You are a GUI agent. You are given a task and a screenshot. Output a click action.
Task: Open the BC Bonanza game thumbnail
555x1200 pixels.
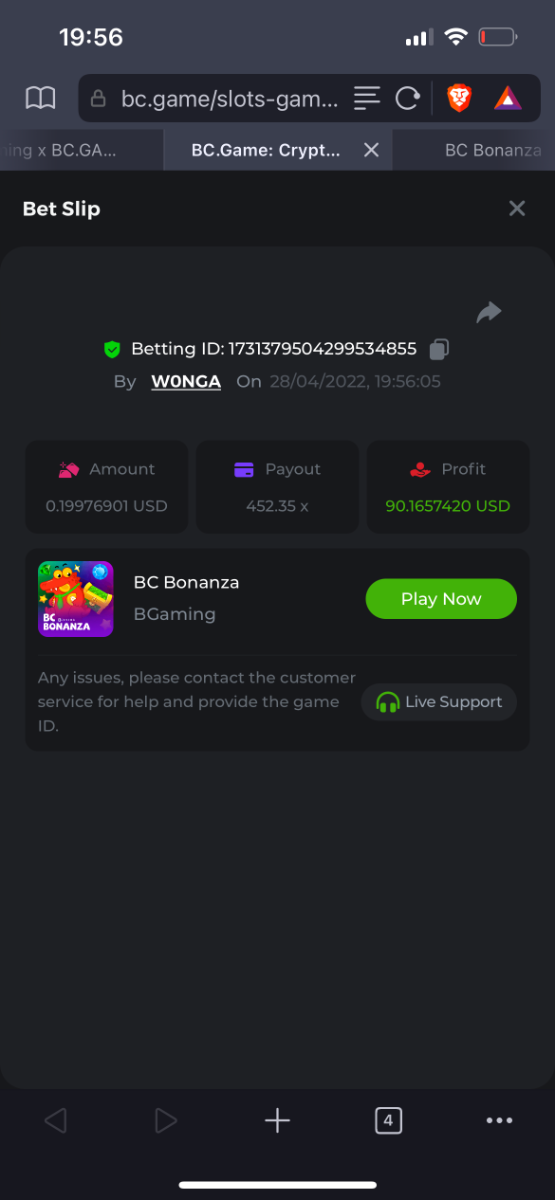pyautogui.click(x=76, y=599)
